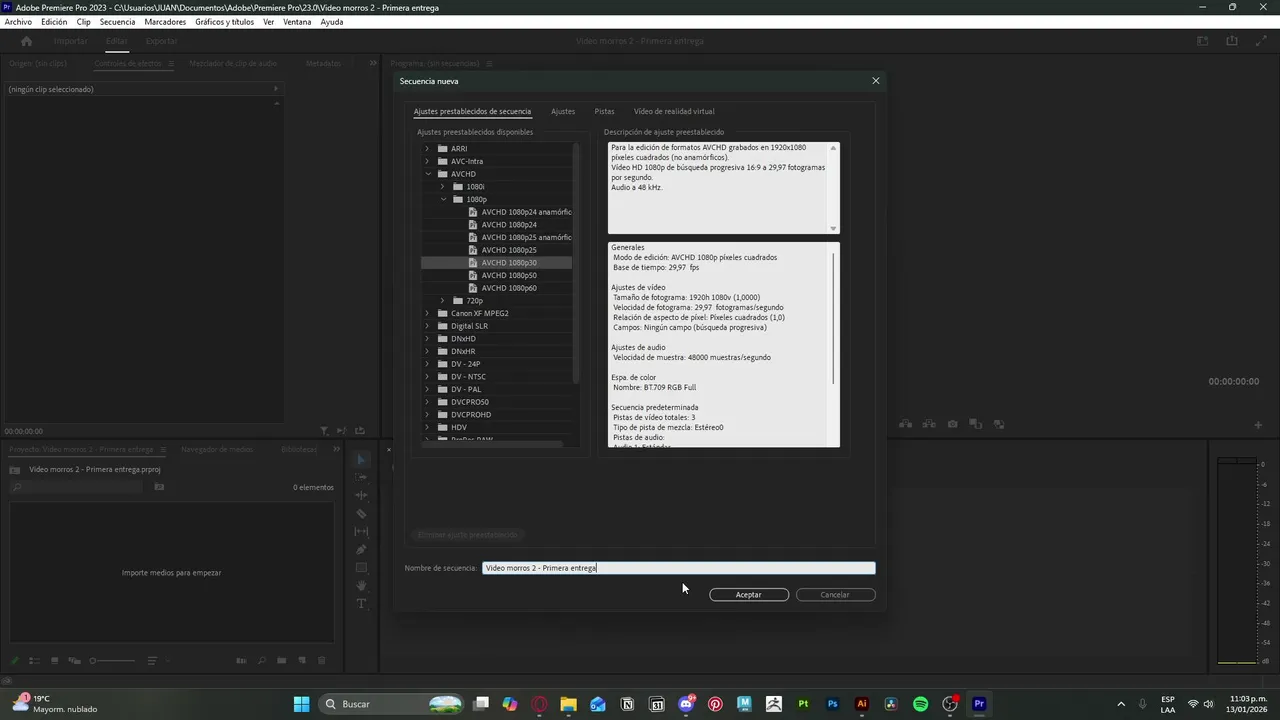Open Workspaces icon at top right
The image size is (1280, 720).
tap(1203, 41)
